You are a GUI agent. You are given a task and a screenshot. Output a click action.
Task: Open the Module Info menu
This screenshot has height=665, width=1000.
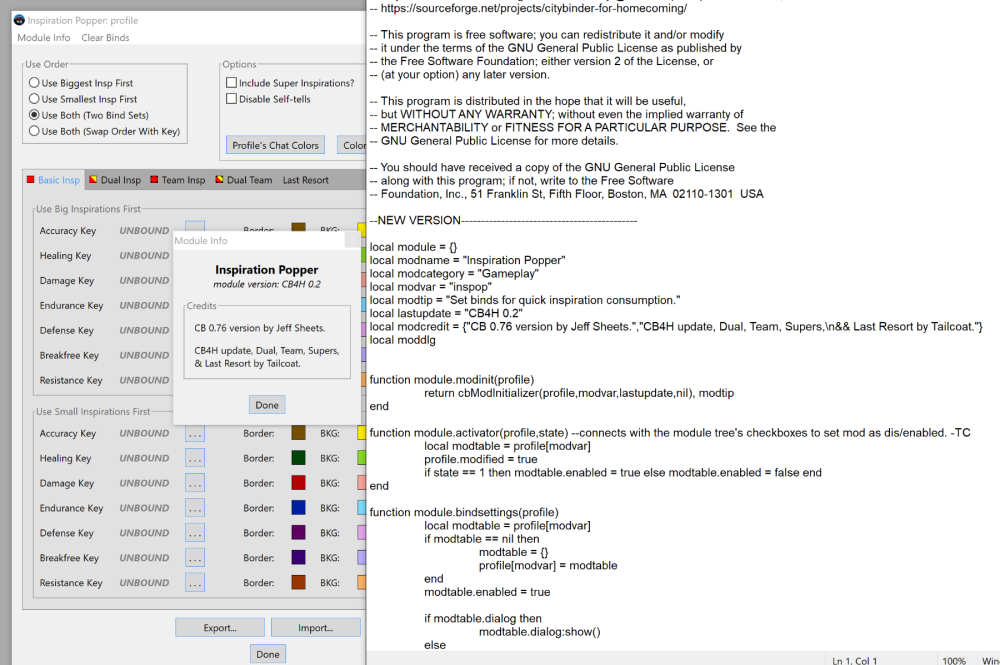pos(43,38)
